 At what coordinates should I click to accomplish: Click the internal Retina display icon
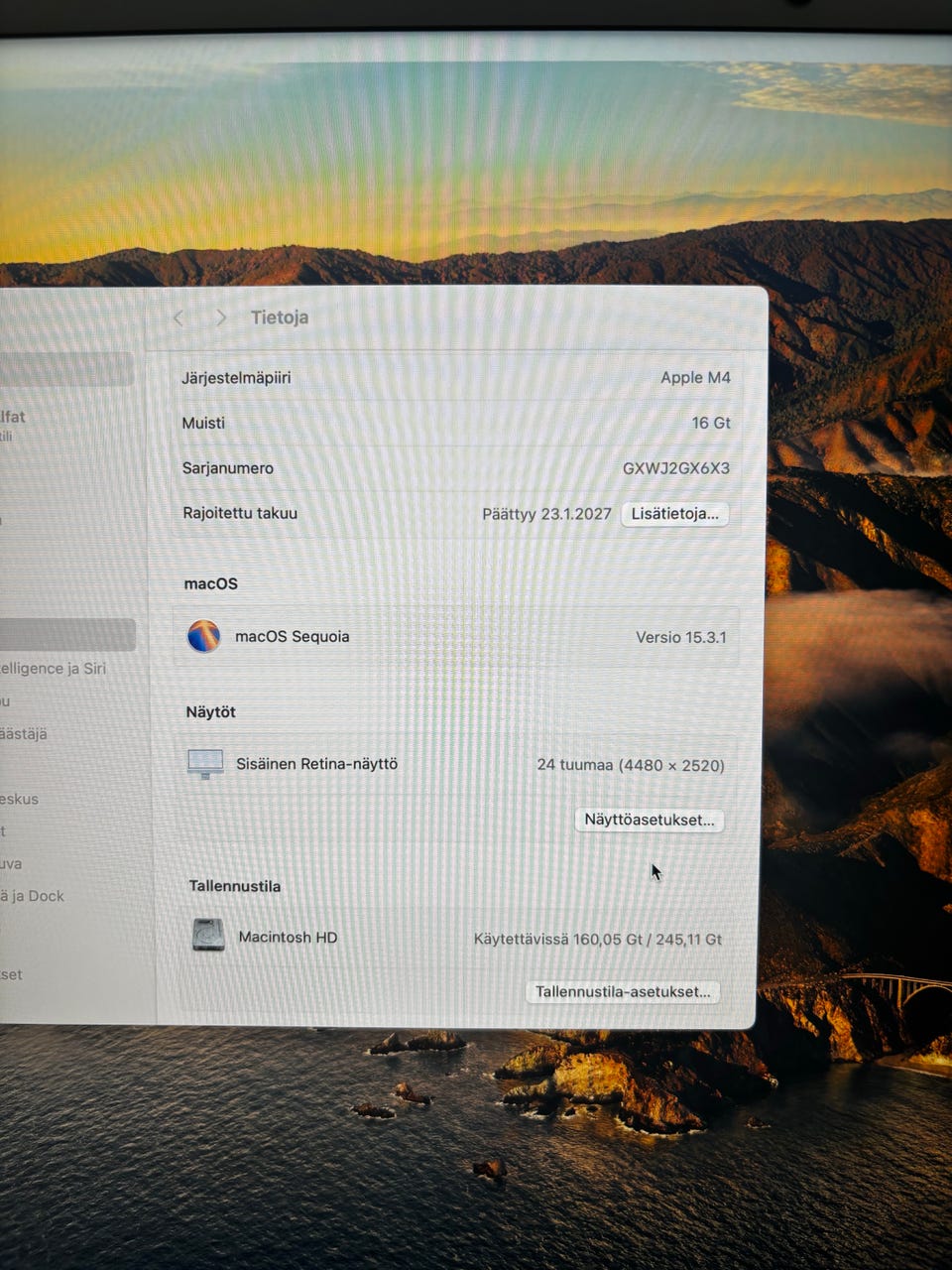point(205,764)
